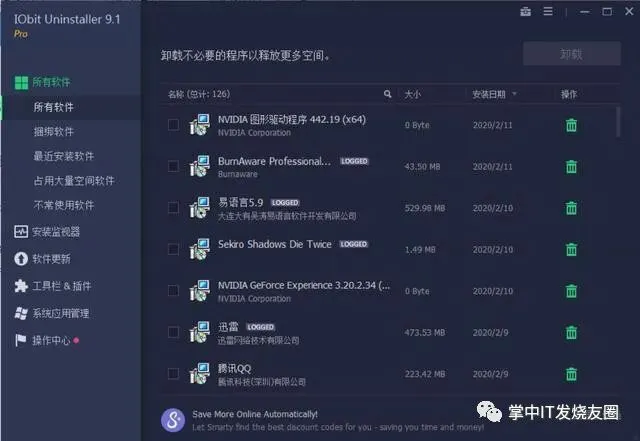
Task: Open the 操作中心 section
Action: pos(51,341)
